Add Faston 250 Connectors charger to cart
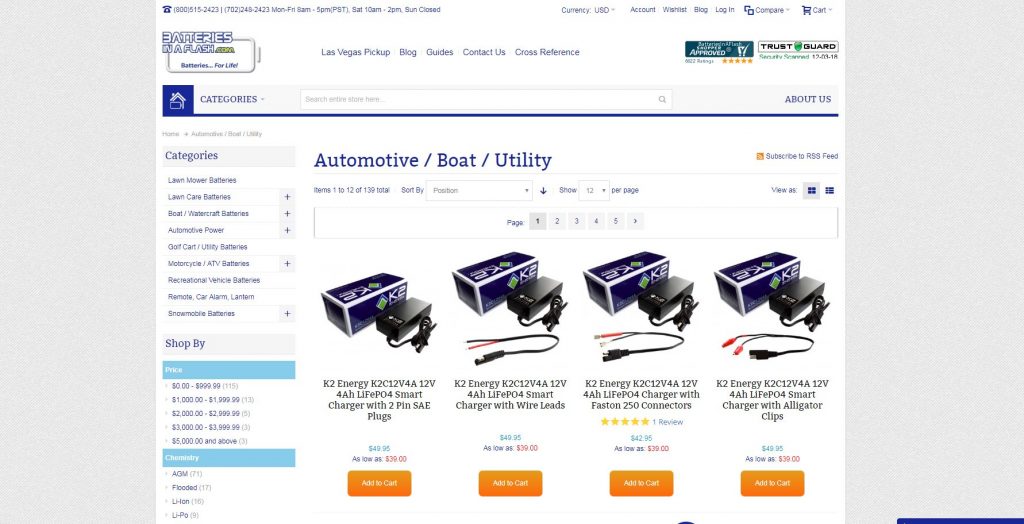 coord(641,483)
